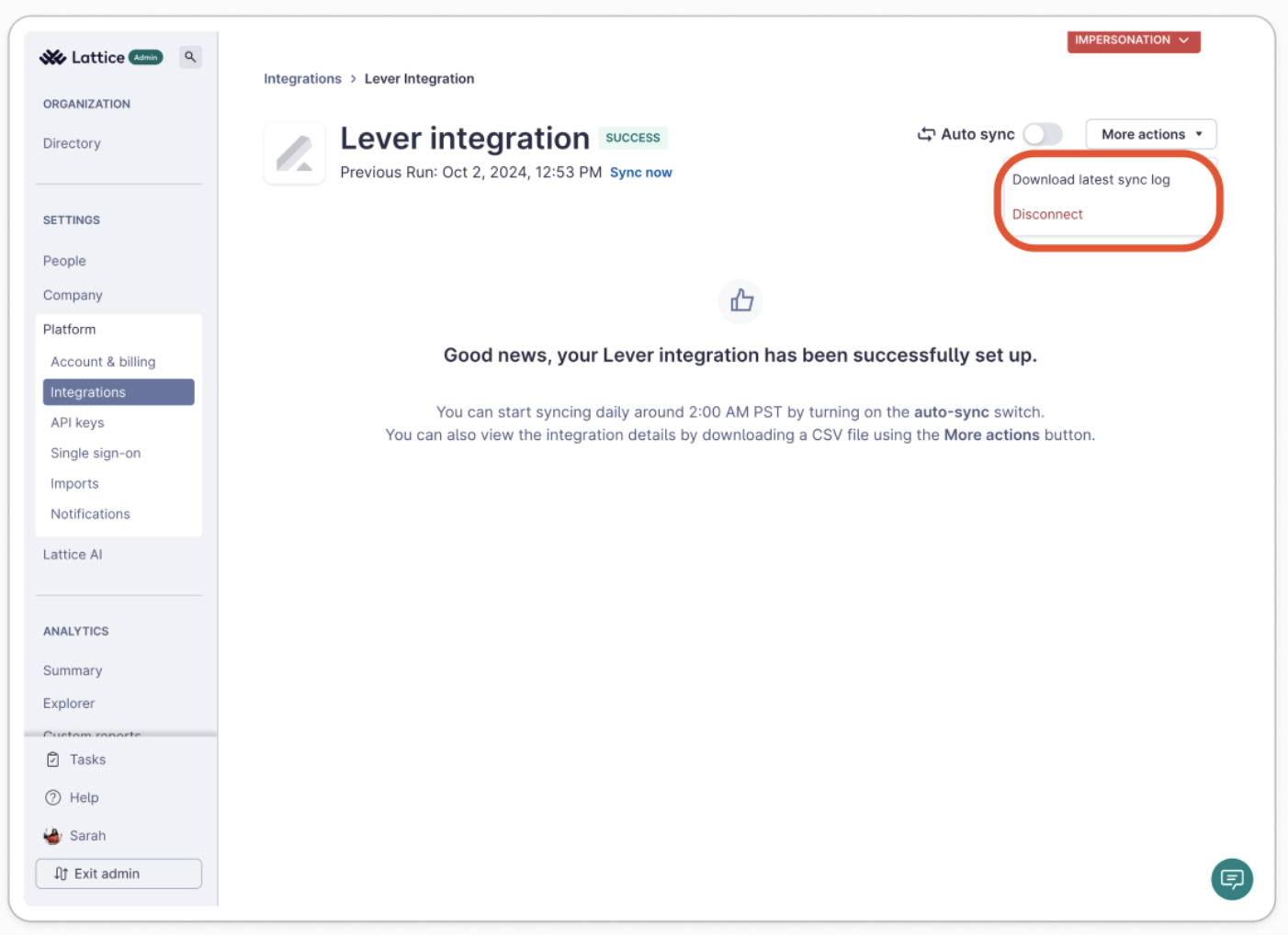
Task: Click the Auto sync arrows icon
Action: [x=926, y=134]
